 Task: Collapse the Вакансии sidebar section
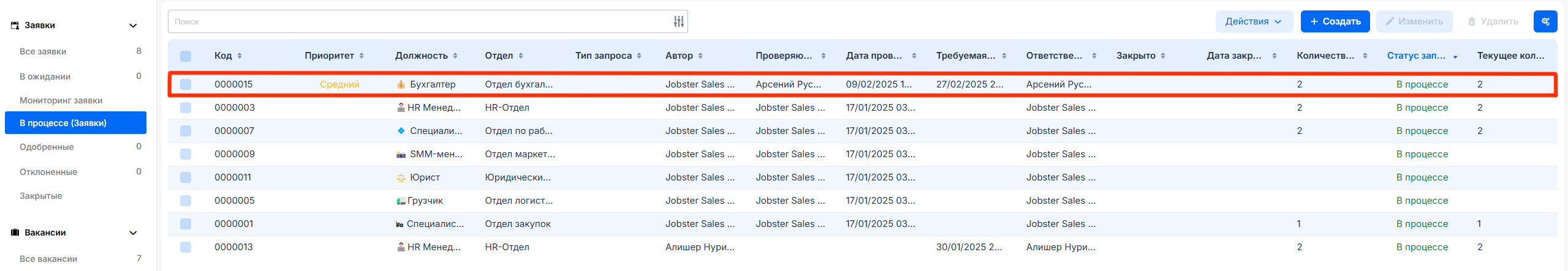(x=133, y=233)
